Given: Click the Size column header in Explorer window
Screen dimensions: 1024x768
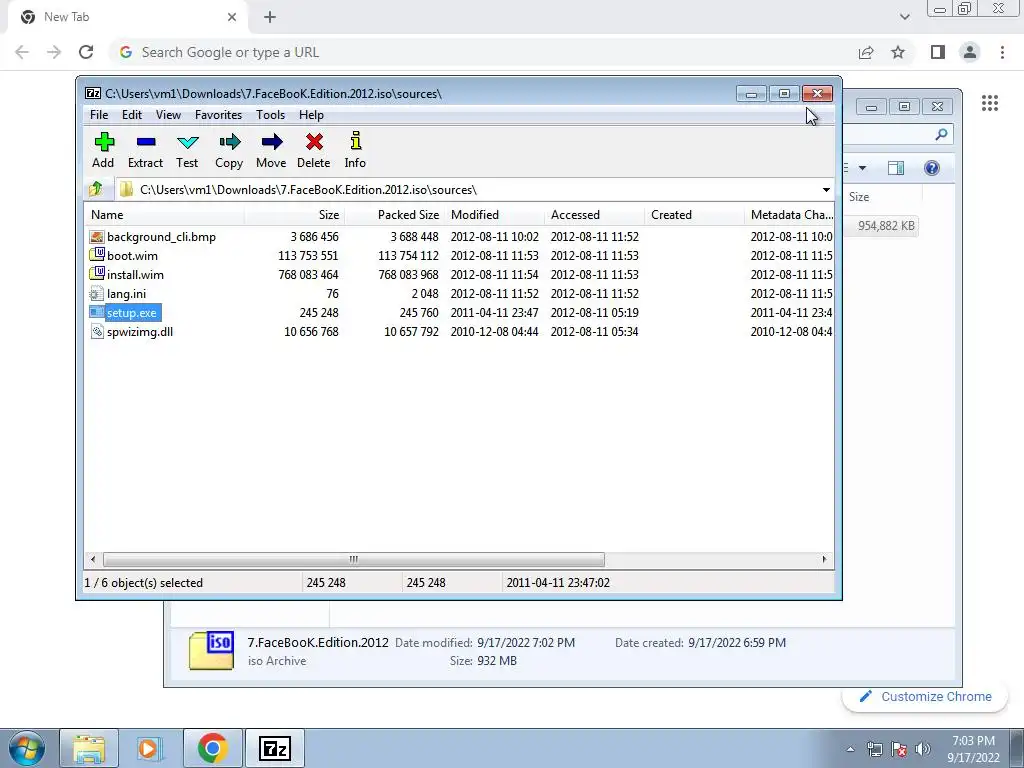Looking at the screenshot, I should coord(882,197).
